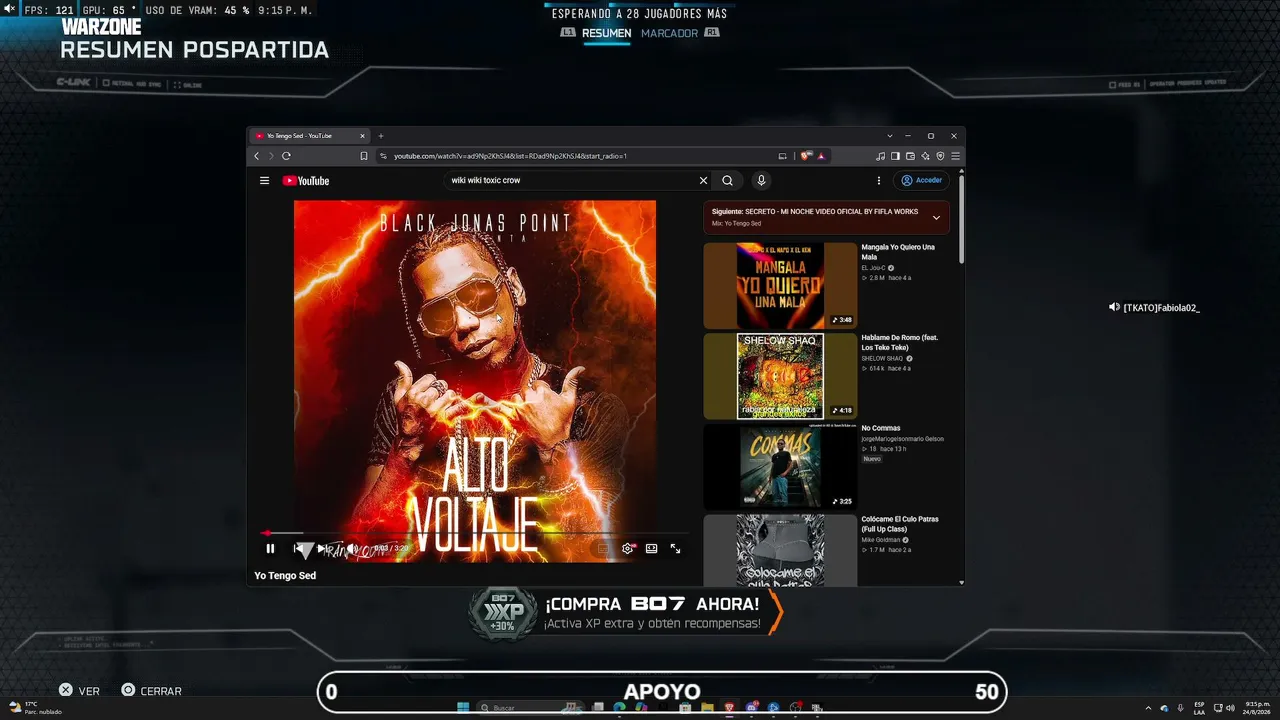Open a new browser tab
Screen dimensions: 1280x720
(x=380, y=136)
